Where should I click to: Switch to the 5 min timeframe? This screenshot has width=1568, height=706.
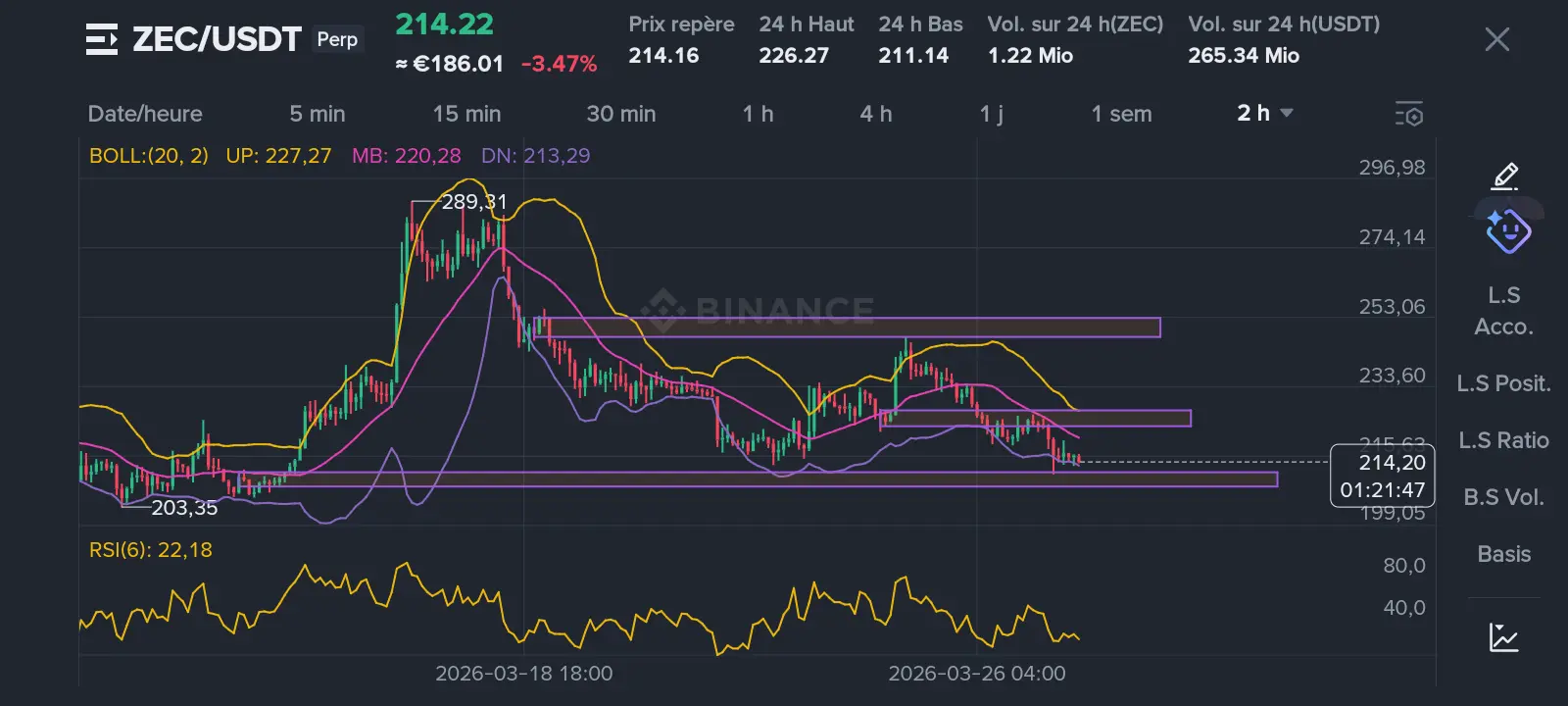[317, 114]
